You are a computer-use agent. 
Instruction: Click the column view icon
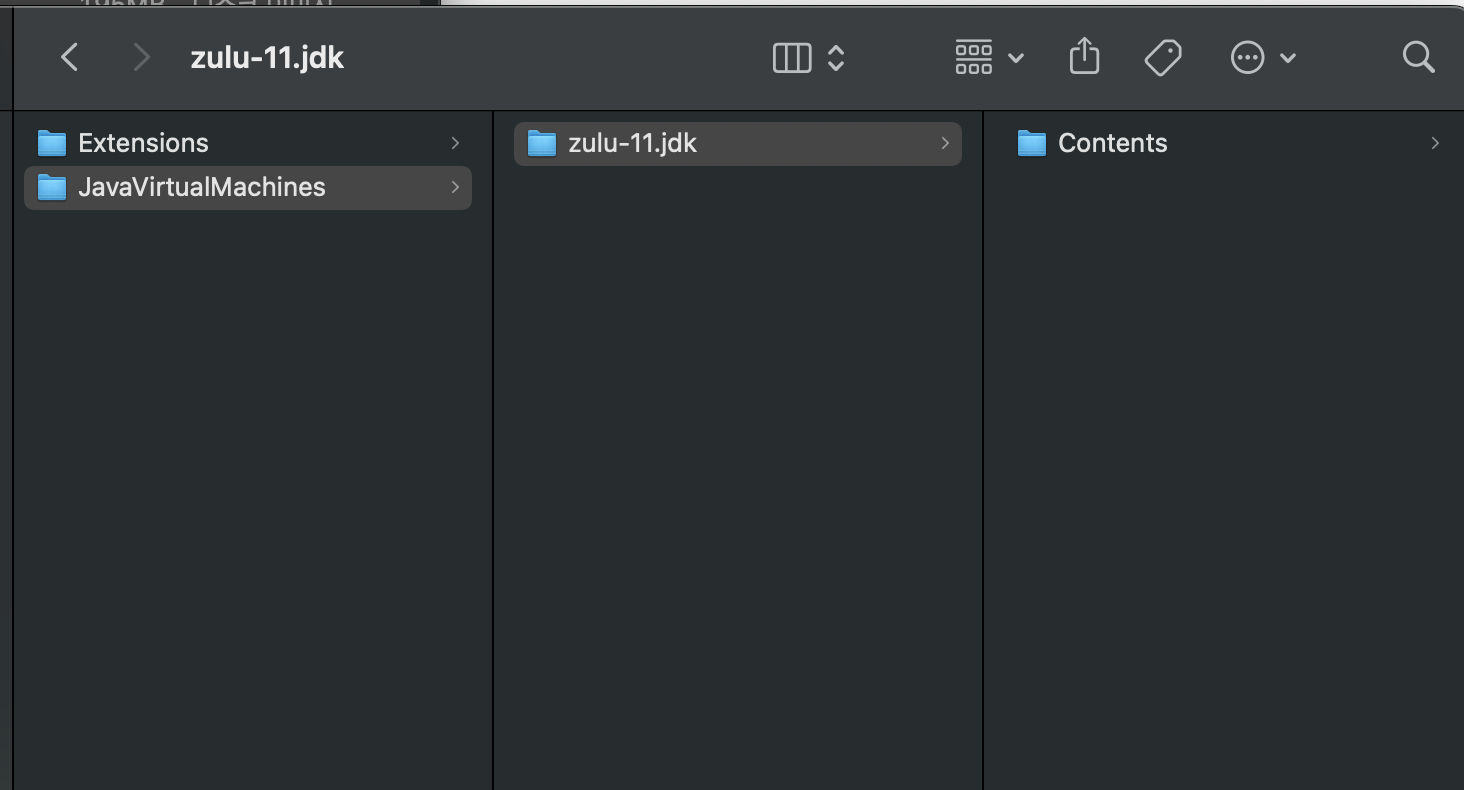[792, 58]
